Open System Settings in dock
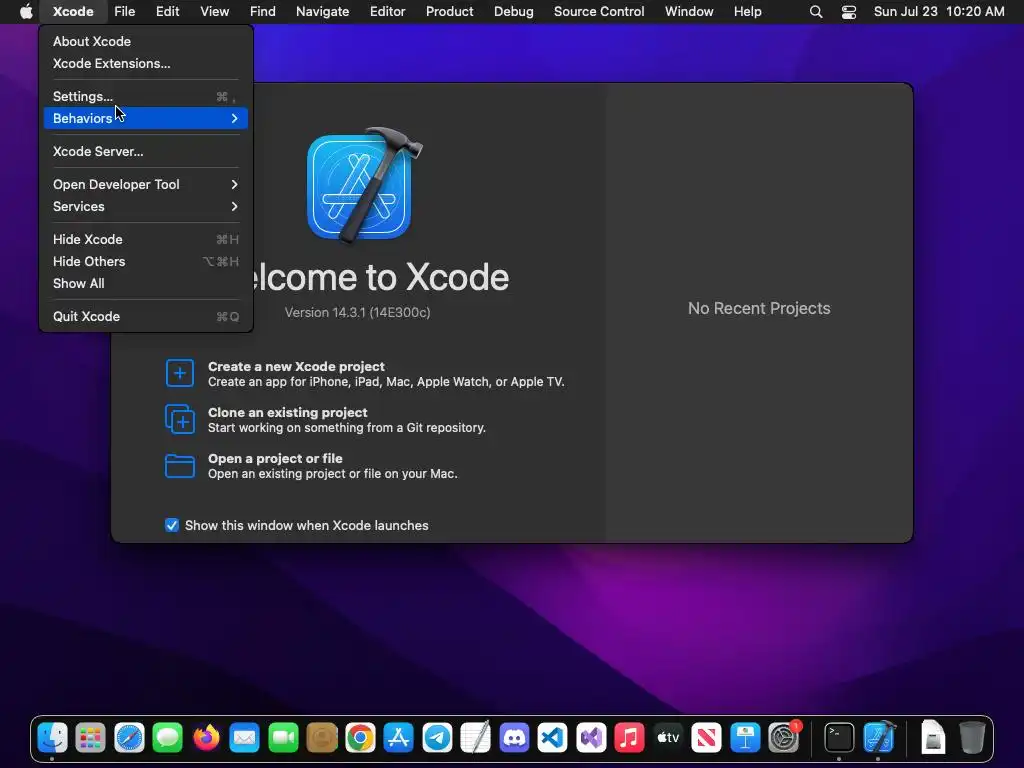The height and width of the screenshot is (768, 1024). point(784,738)
